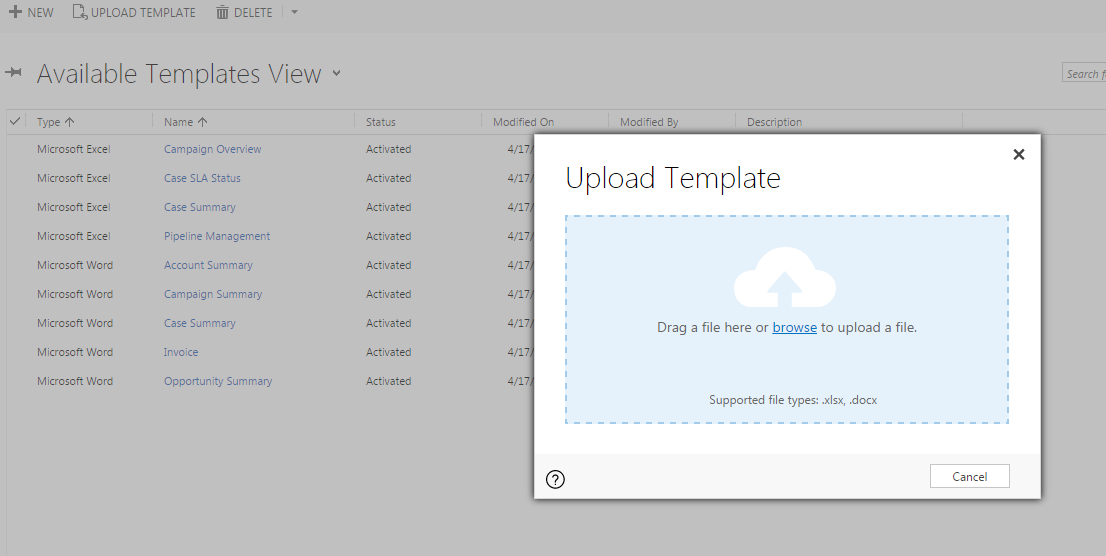Sort by the Description column header
1106x556 pixels.
click(774, 122)
